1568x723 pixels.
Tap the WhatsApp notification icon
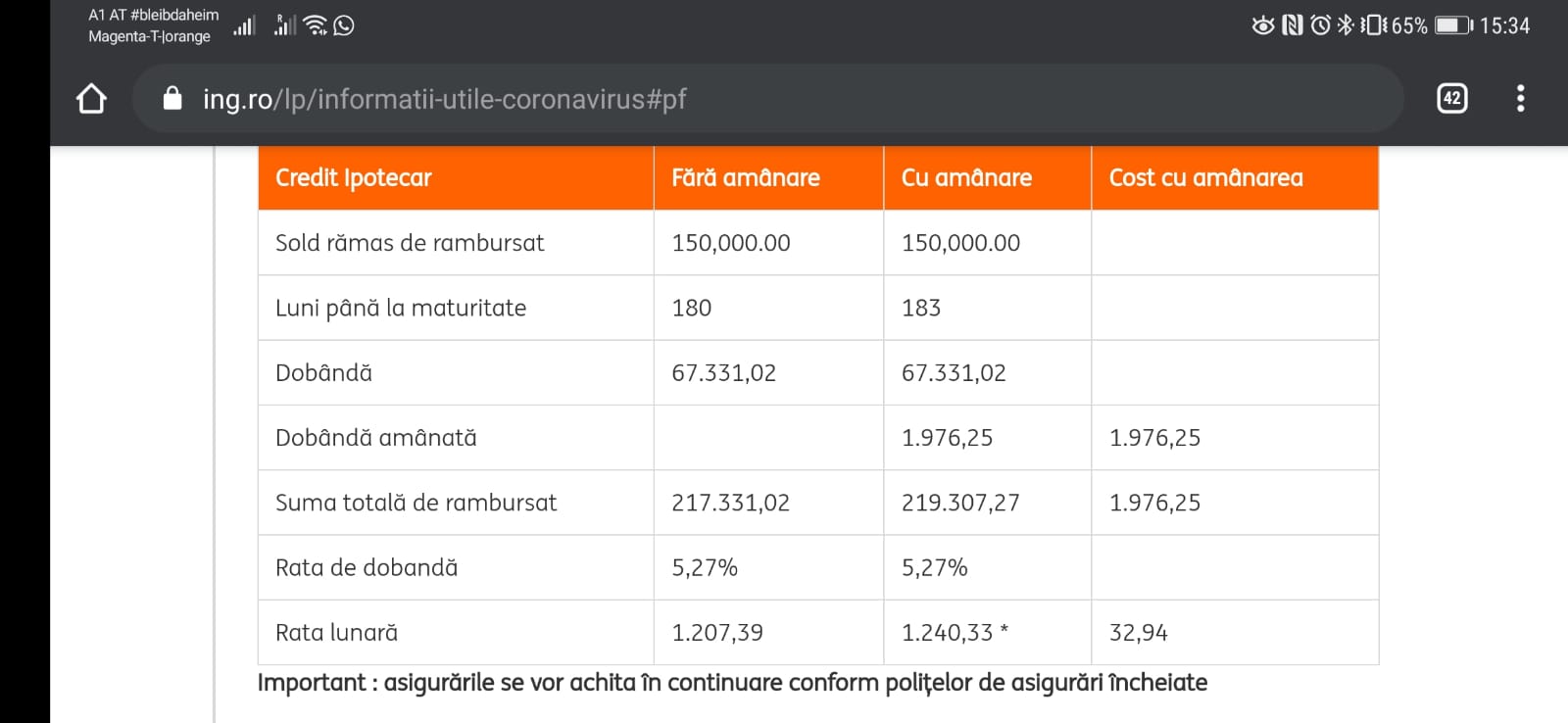coord(344,25)
